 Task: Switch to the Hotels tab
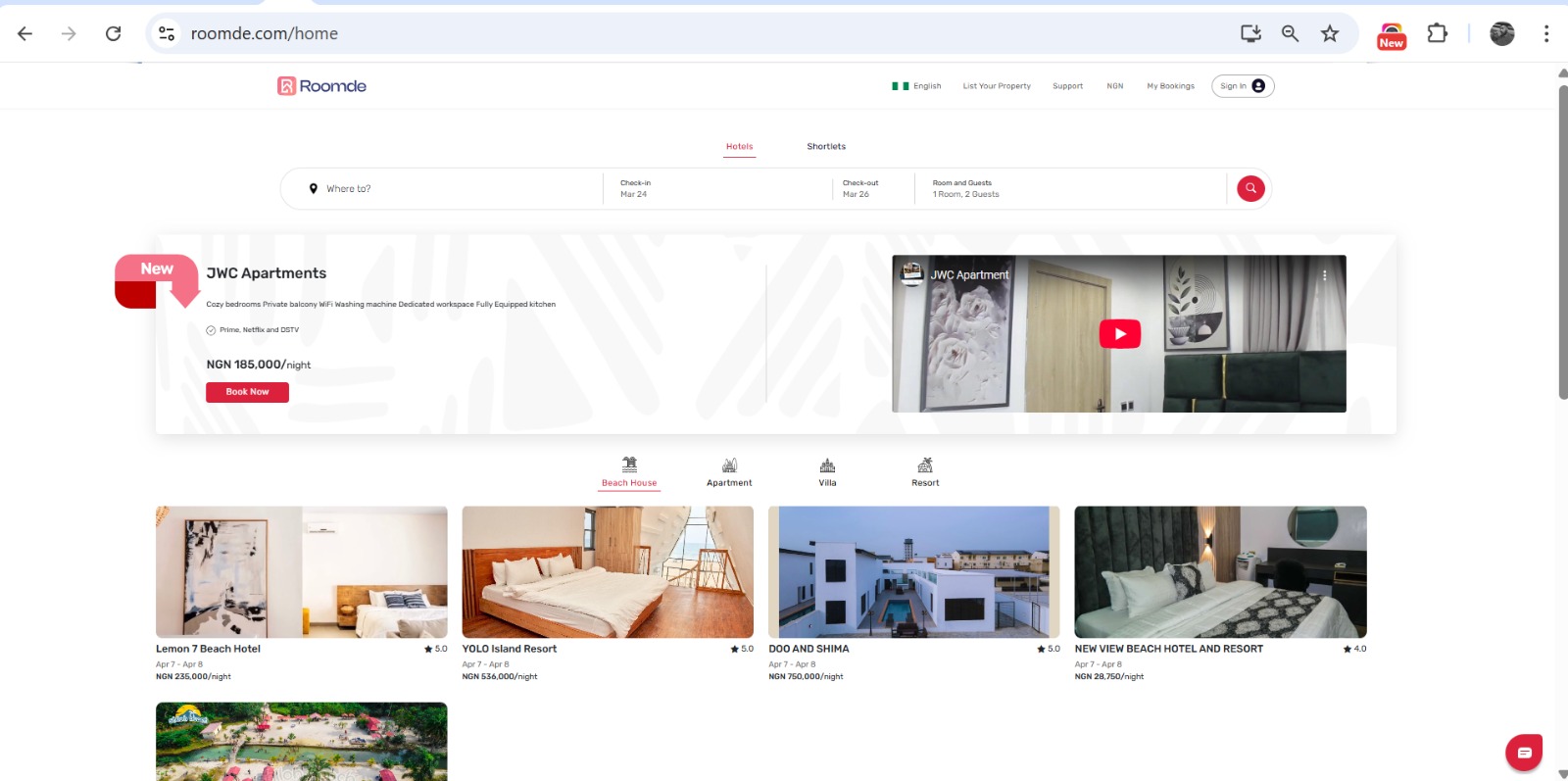740,147
